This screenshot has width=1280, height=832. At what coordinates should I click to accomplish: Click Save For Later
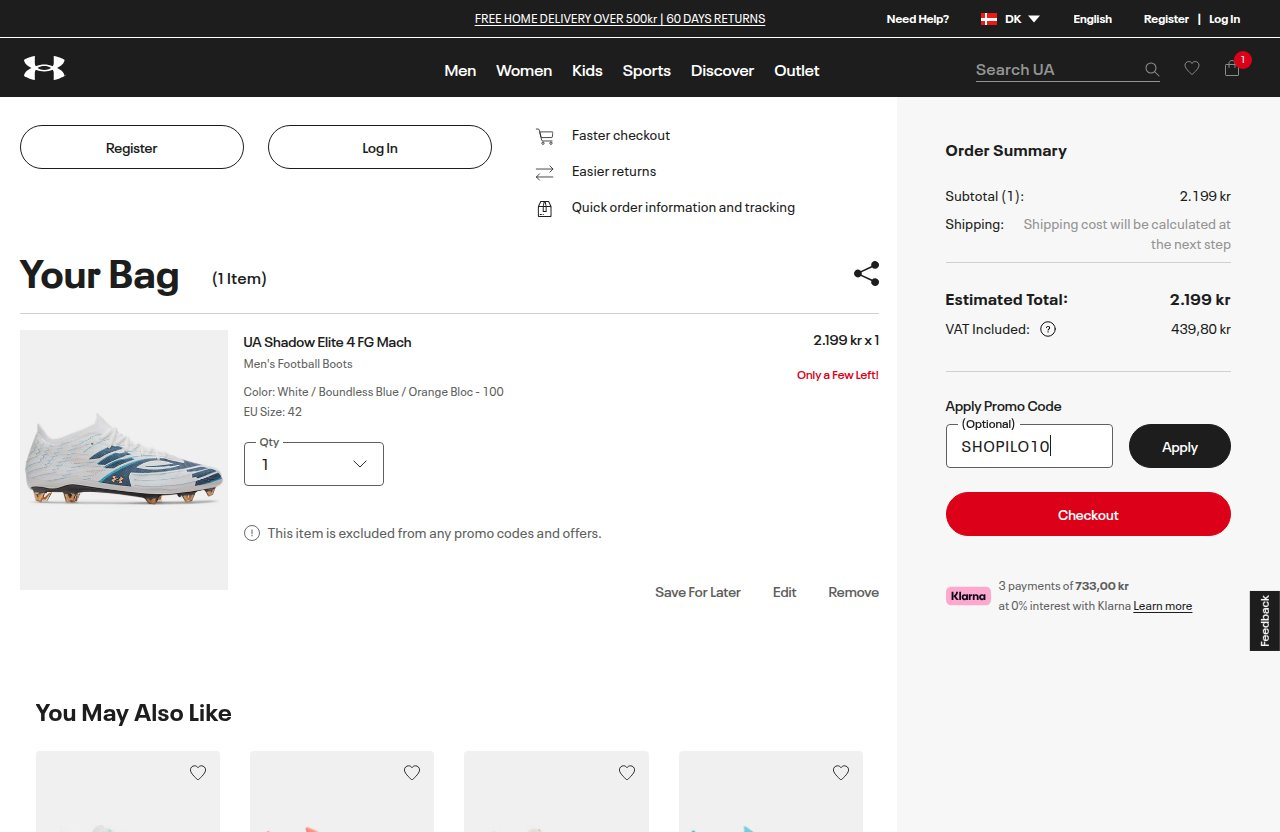tap(698, 592)
